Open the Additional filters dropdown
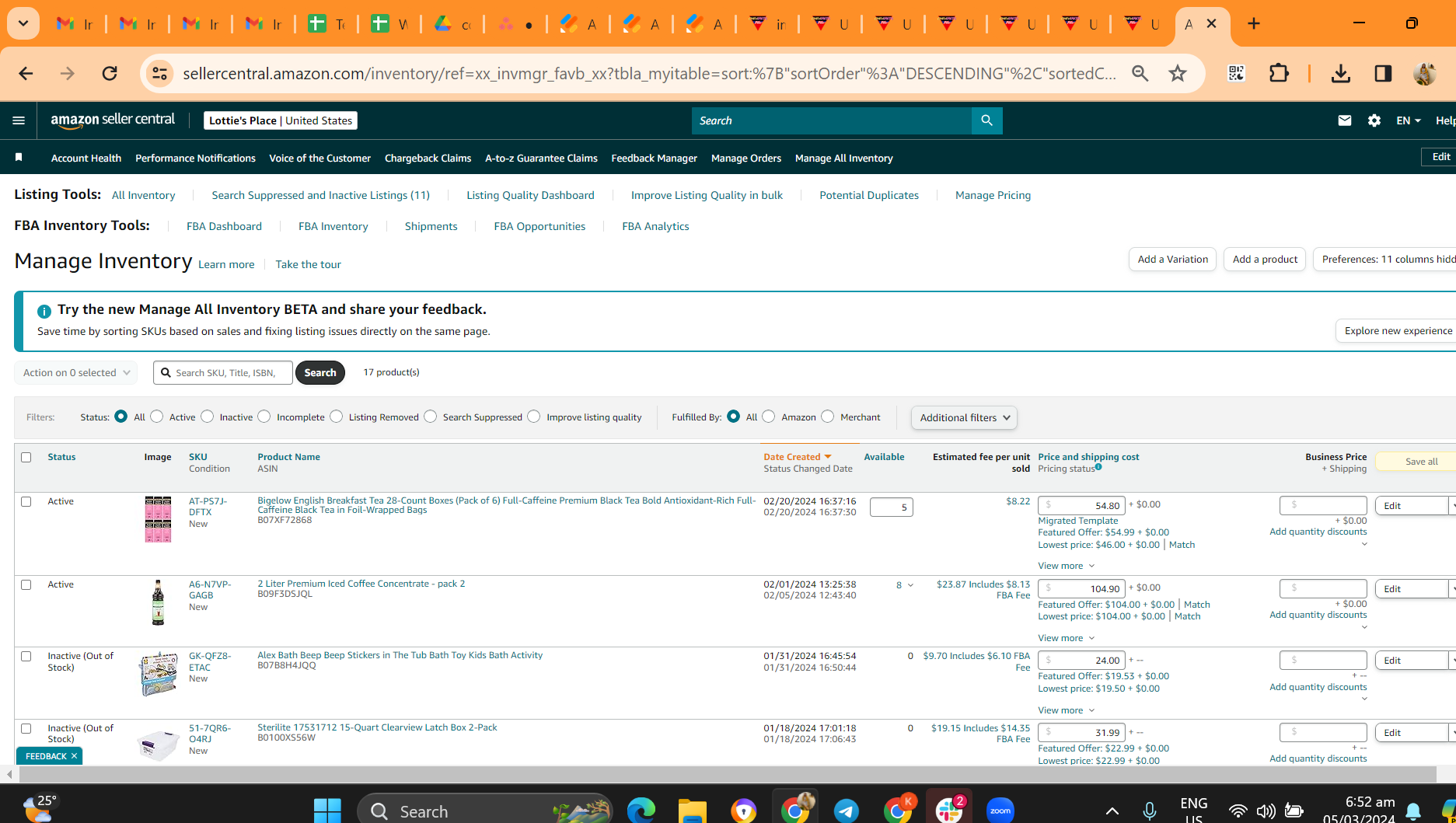The width and height of the screenshot is (1456, 823). click(964, 417)
